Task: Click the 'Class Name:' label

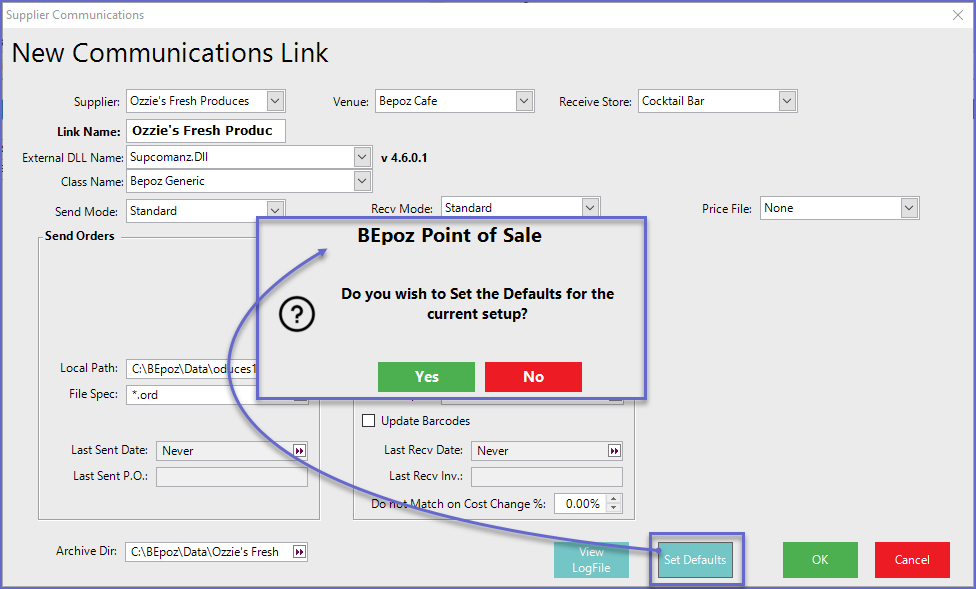Action: 92,182
